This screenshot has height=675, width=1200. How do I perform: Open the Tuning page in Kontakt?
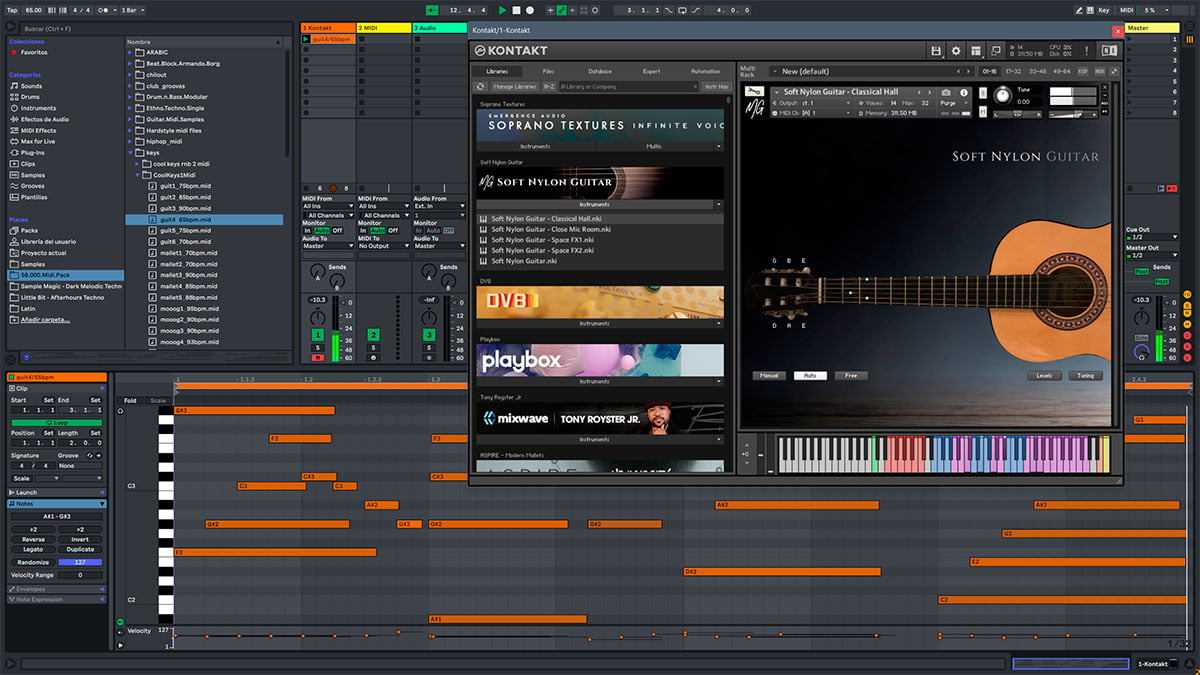coord(1085,376)
